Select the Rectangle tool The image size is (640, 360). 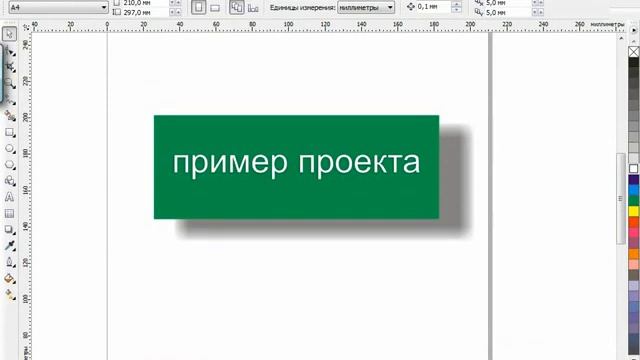click(9, 133)
